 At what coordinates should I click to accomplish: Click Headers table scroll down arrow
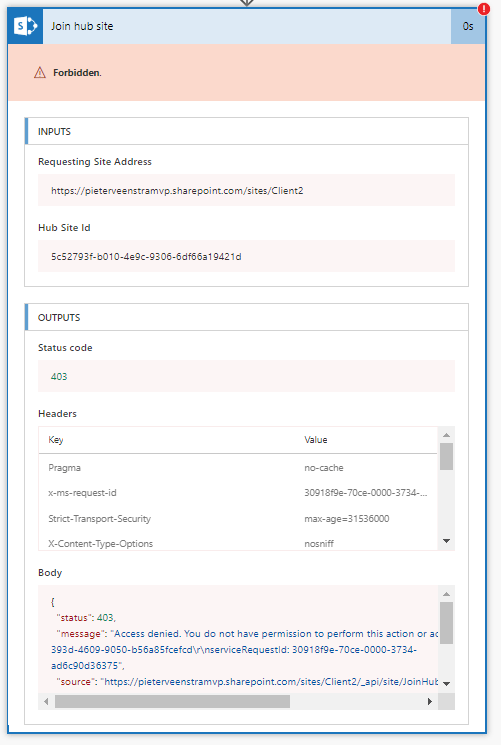click(x=446, y=541)
